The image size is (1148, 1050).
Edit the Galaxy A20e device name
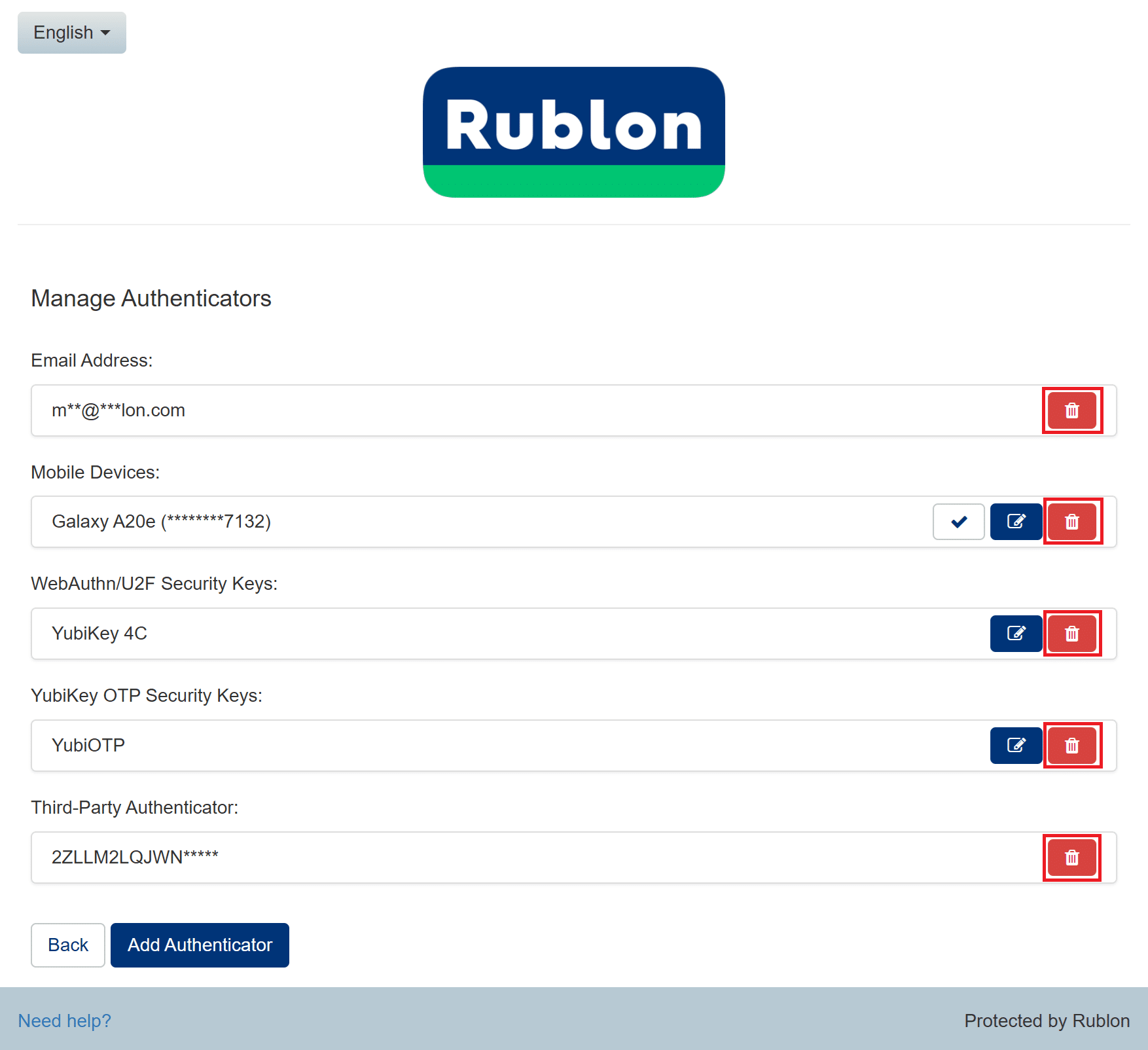tap(1016, 522)
